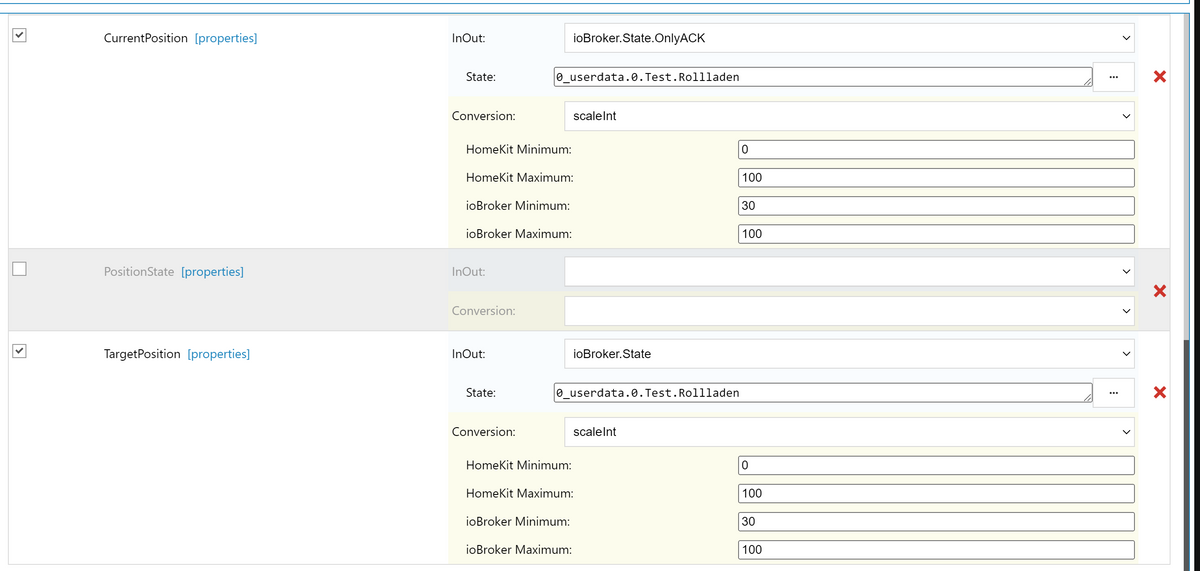The width and height of the screenshot is (1200, 571).
Task: Select the PositionState characteristic label
Action: [139, 271]
